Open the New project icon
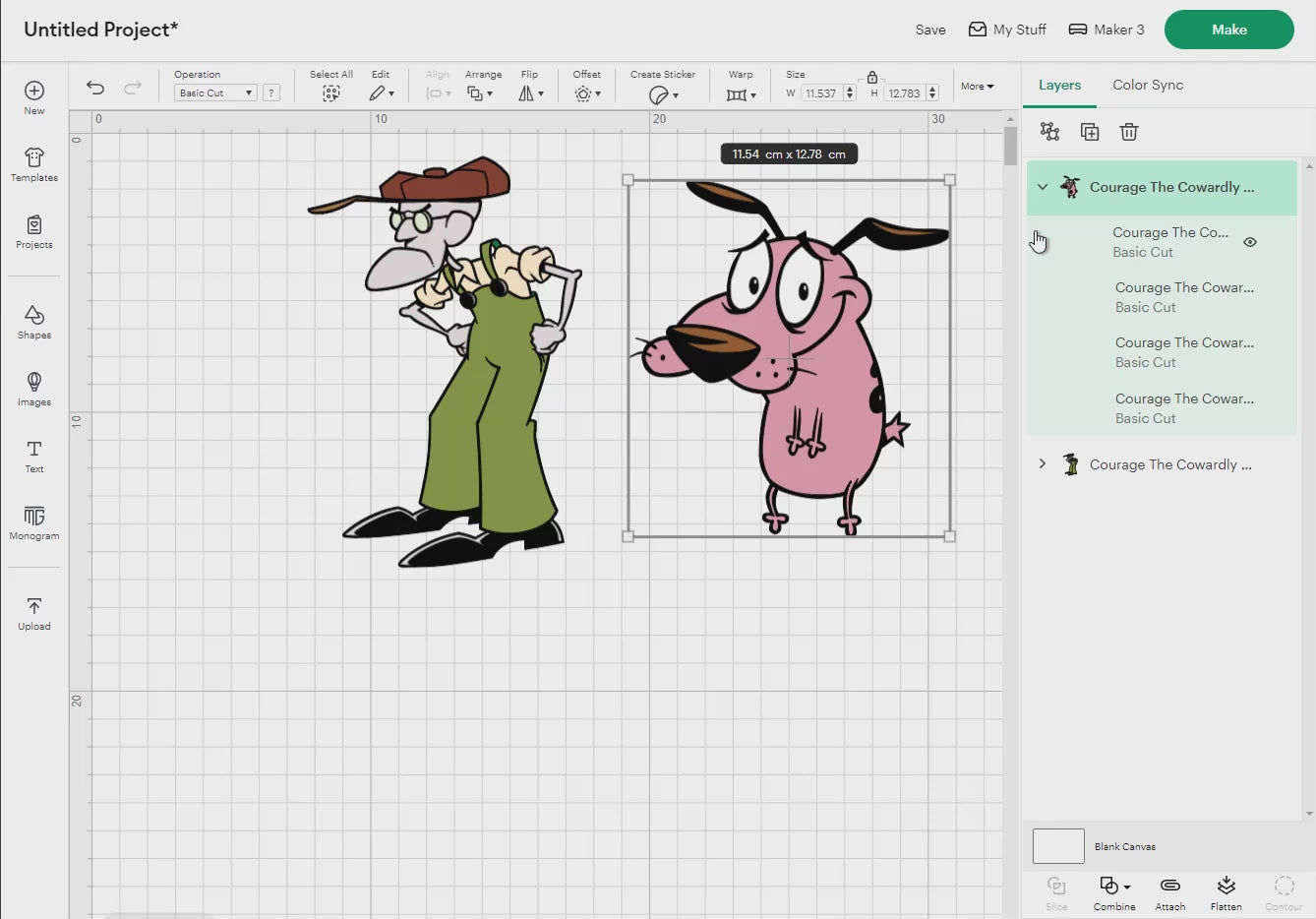This screenshot has height=919, width=1316. (34, 97)
